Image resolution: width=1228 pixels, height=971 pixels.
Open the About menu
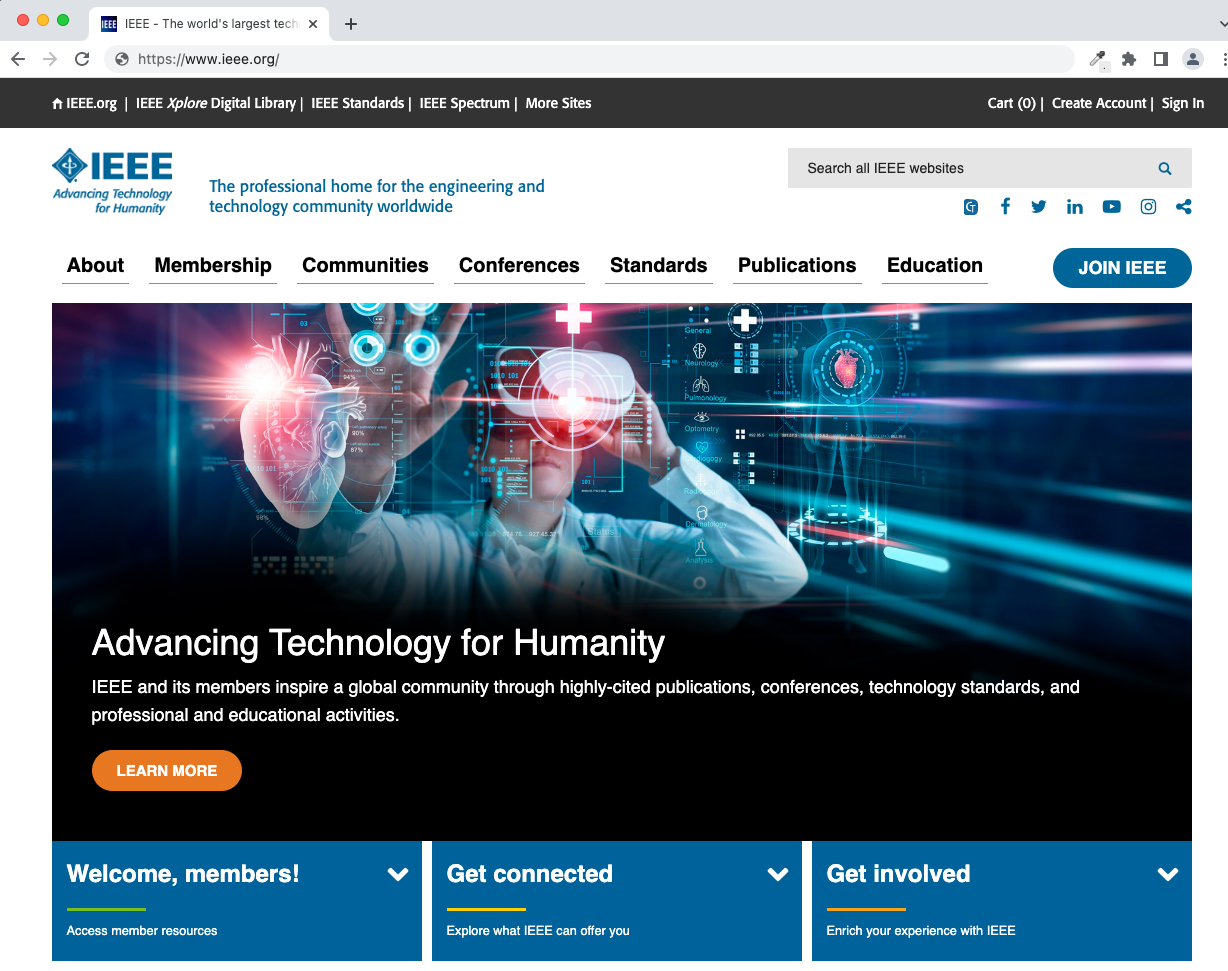(96, 265)
